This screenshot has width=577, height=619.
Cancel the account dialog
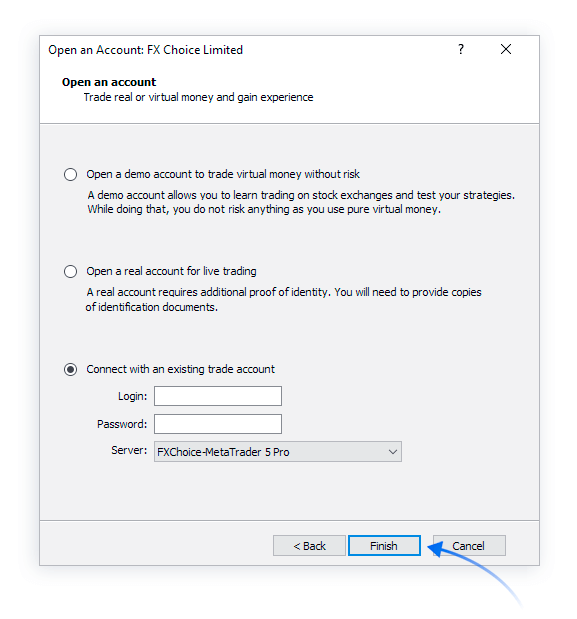point(469,546)
